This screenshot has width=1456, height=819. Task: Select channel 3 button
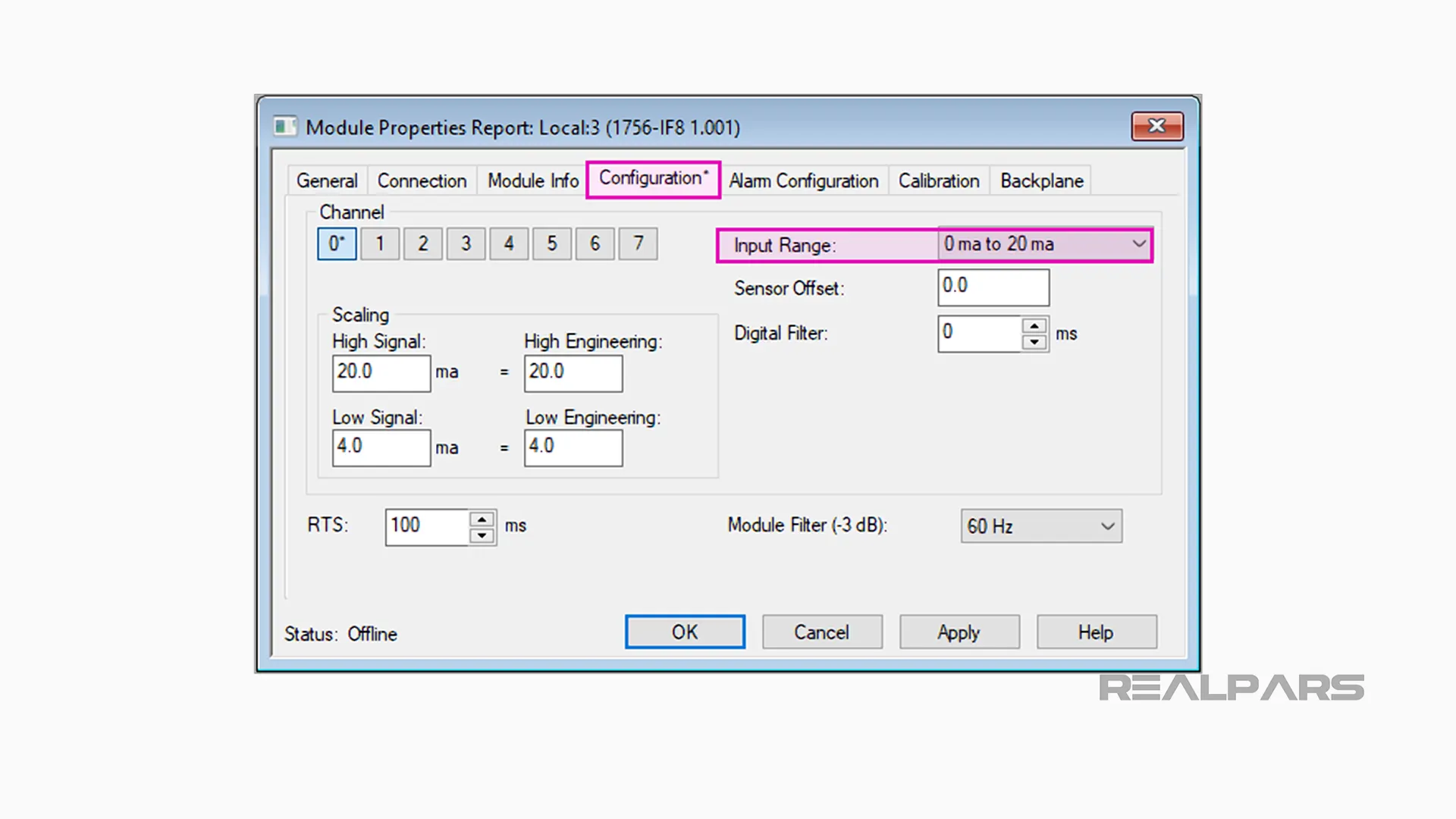tap(466, 244)
